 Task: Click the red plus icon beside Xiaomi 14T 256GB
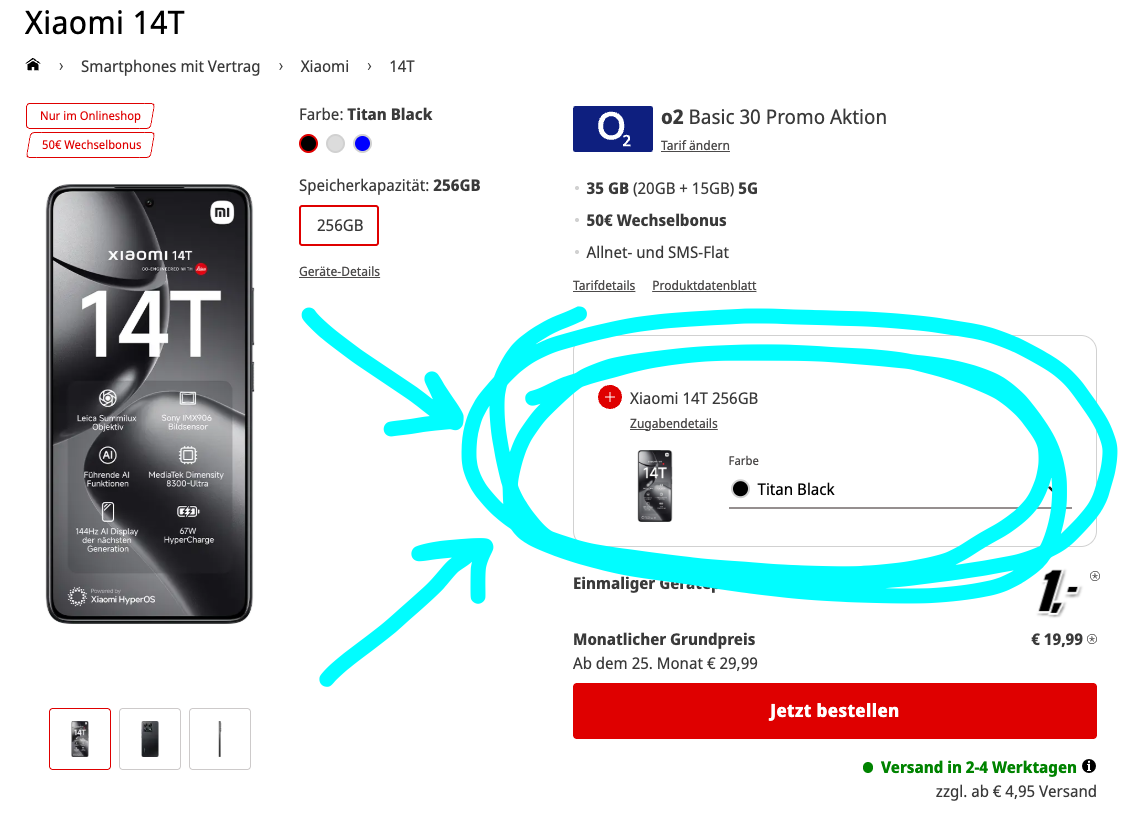610,398
